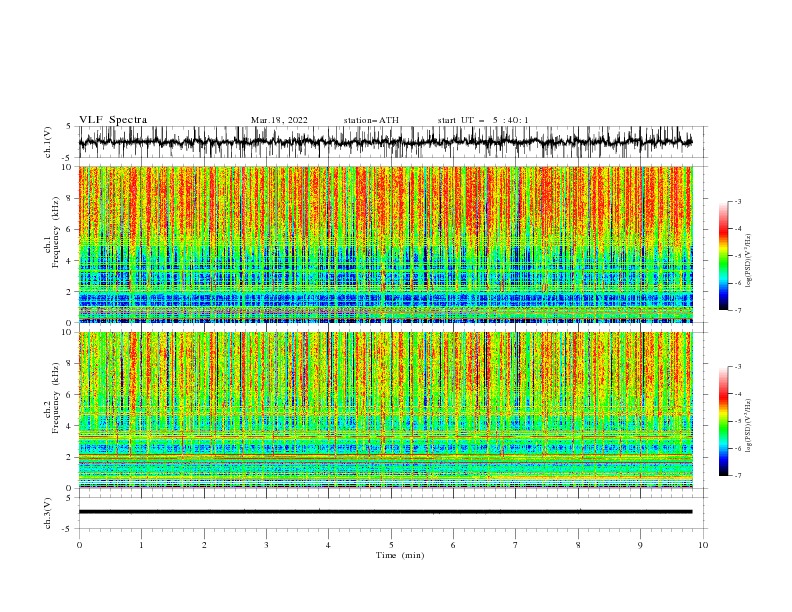
Task: Click the time axis tick label "8"
Action: [578, 545]
